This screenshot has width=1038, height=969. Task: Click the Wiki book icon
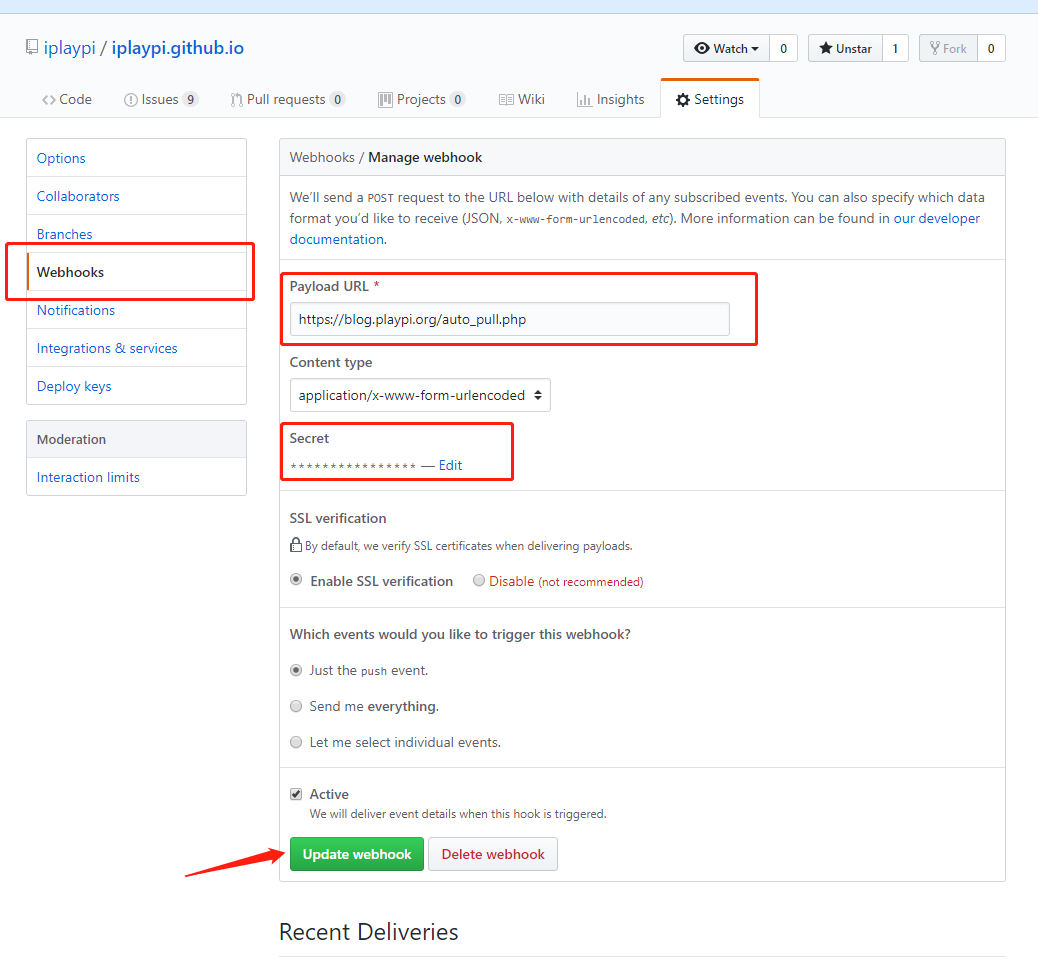506,100
